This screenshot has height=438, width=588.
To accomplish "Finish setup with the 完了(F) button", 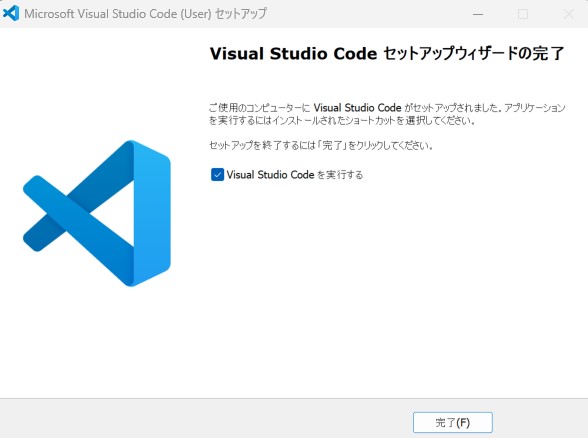I will tap(453, 423).
